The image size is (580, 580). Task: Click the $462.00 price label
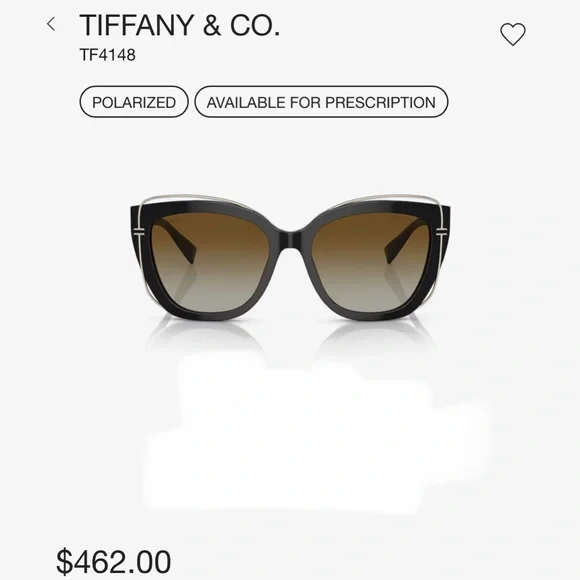coord(114,562)
